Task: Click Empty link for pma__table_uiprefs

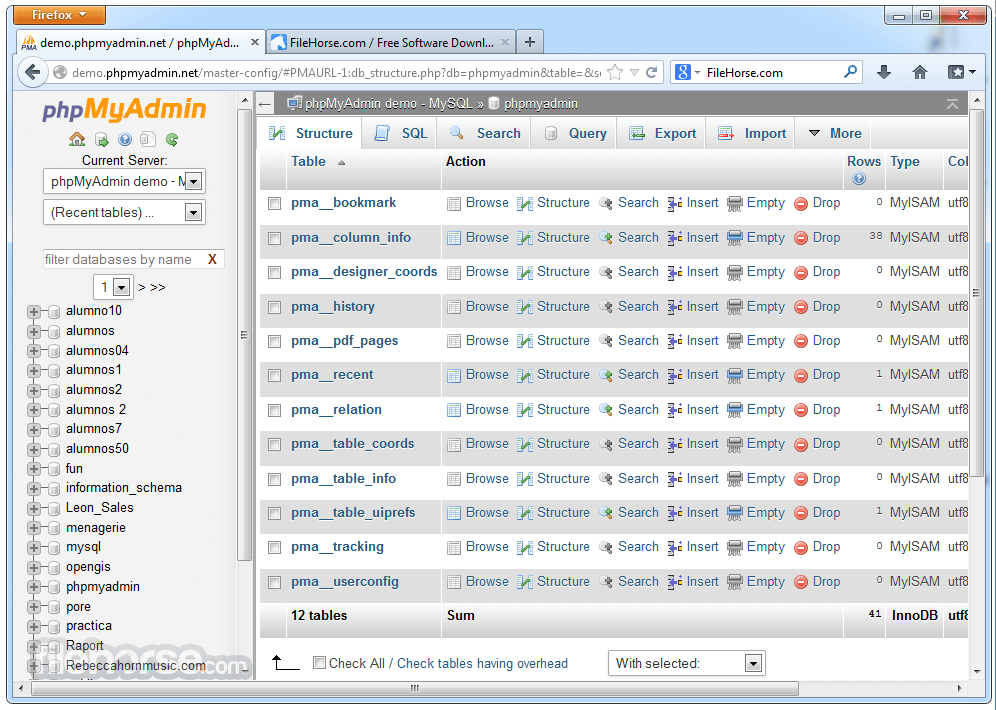Action: pos(765,512)
